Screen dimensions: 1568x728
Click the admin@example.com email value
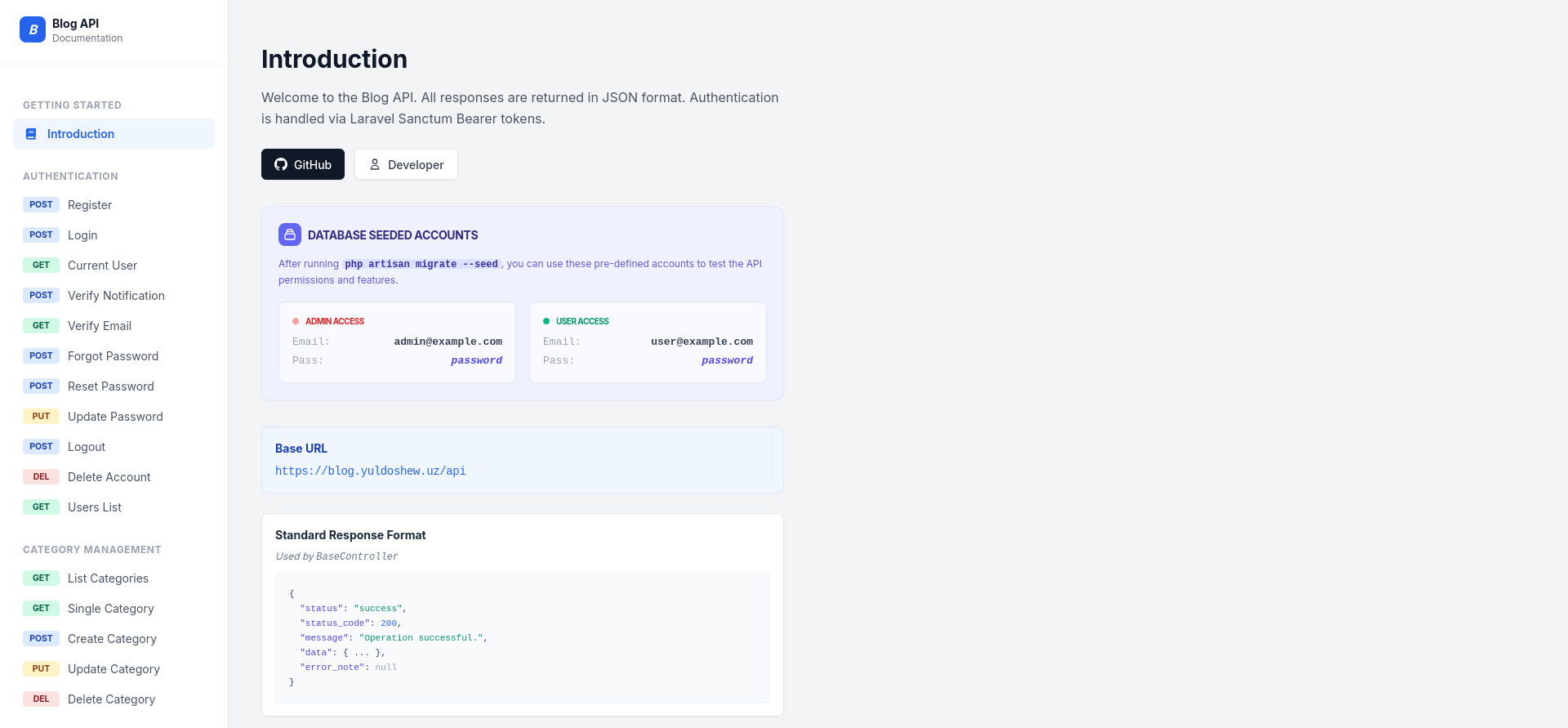[448, 342]
